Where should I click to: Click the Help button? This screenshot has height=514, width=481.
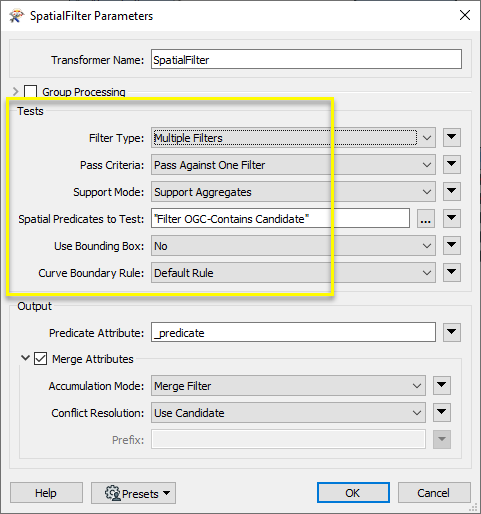click(x=46, y=493)
